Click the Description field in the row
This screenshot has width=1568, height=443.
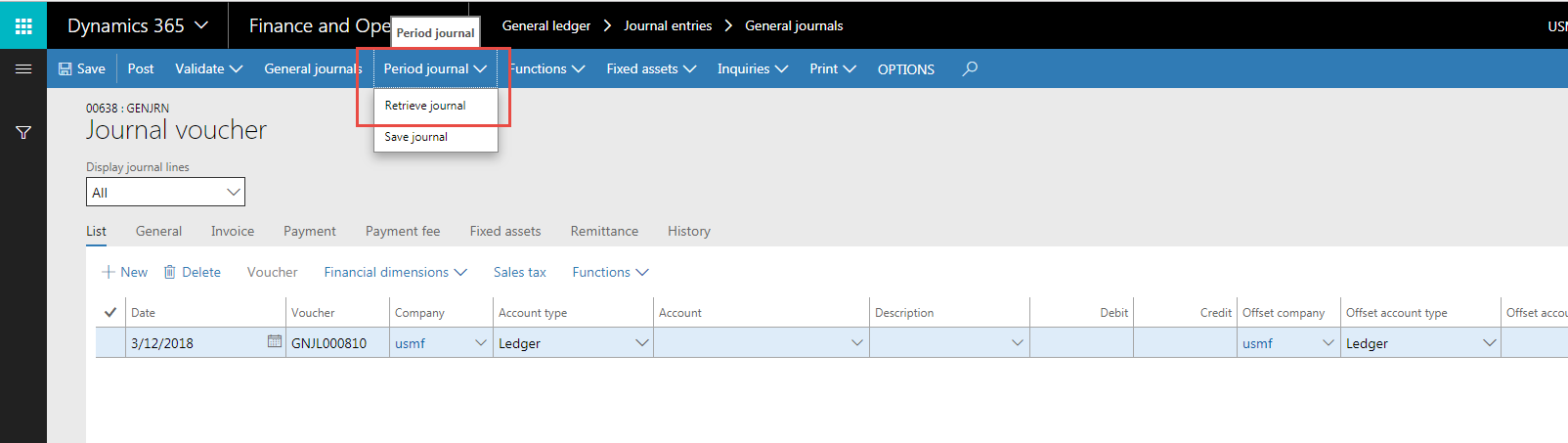pyautogui.click(x=940, y=343)
